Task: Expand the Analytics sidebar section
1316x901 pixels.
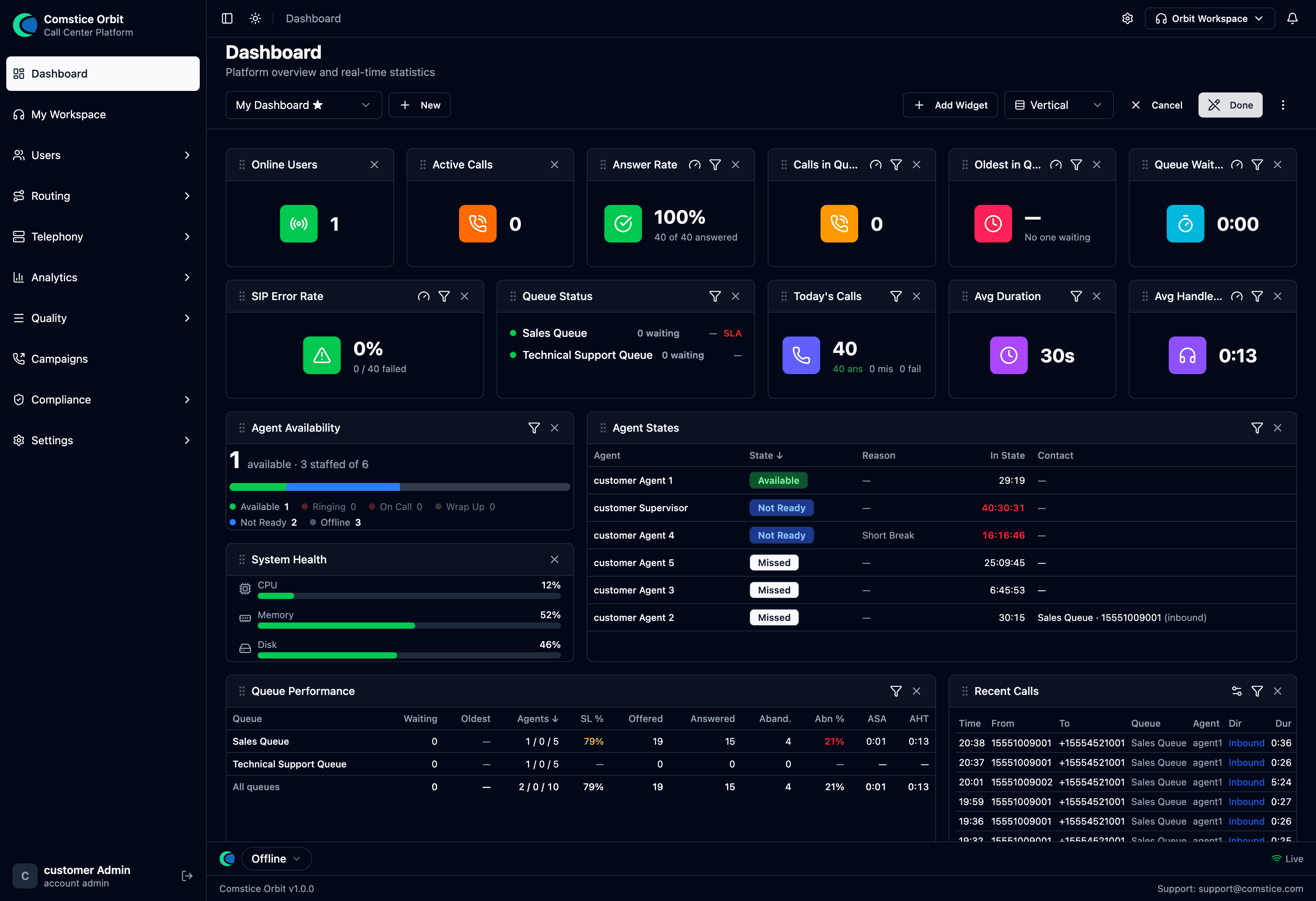Action: [x=103, y=277]
